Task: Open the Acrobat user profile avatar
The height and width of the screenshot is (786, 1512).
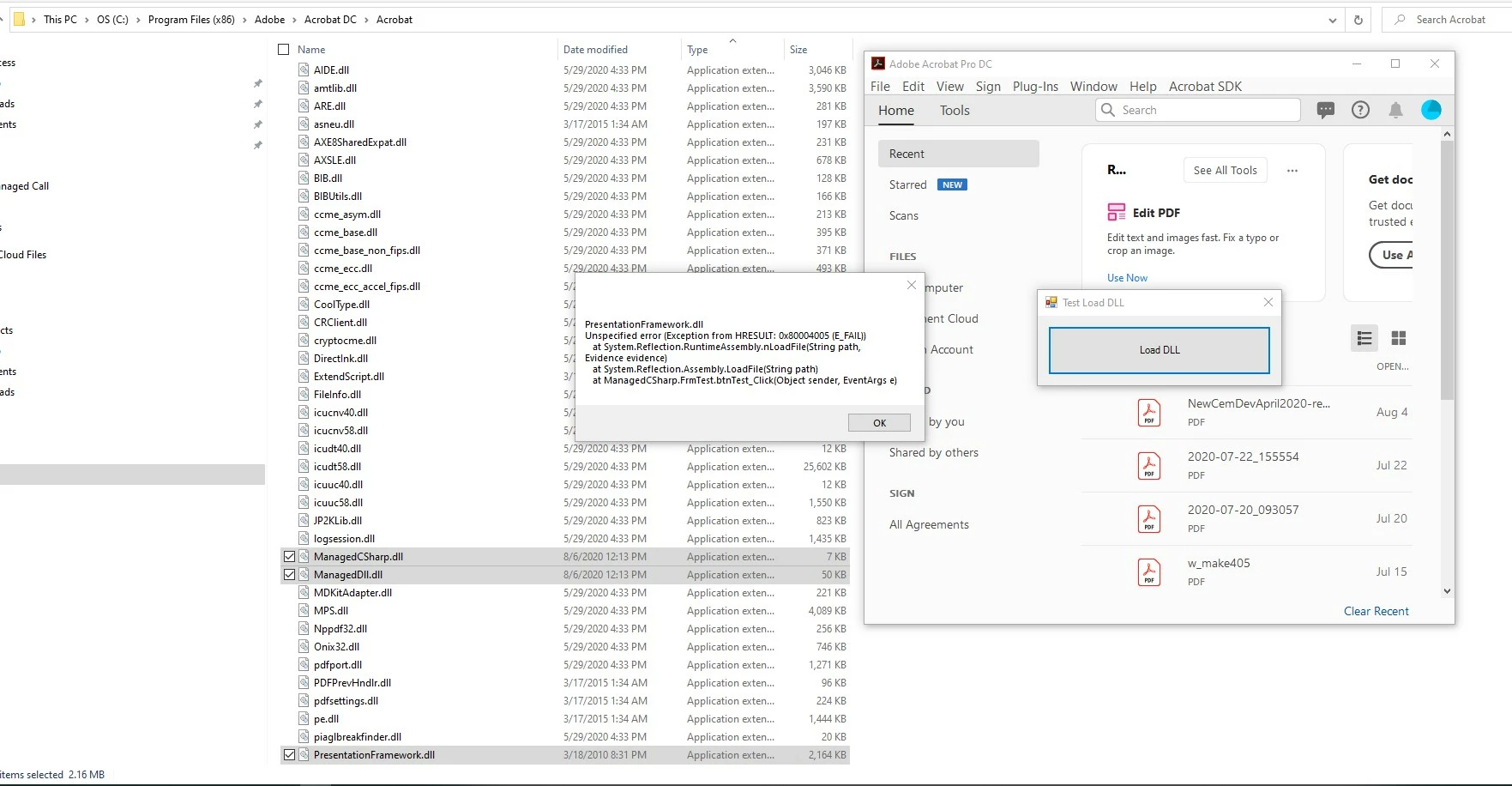Action: coord(1431,110)
